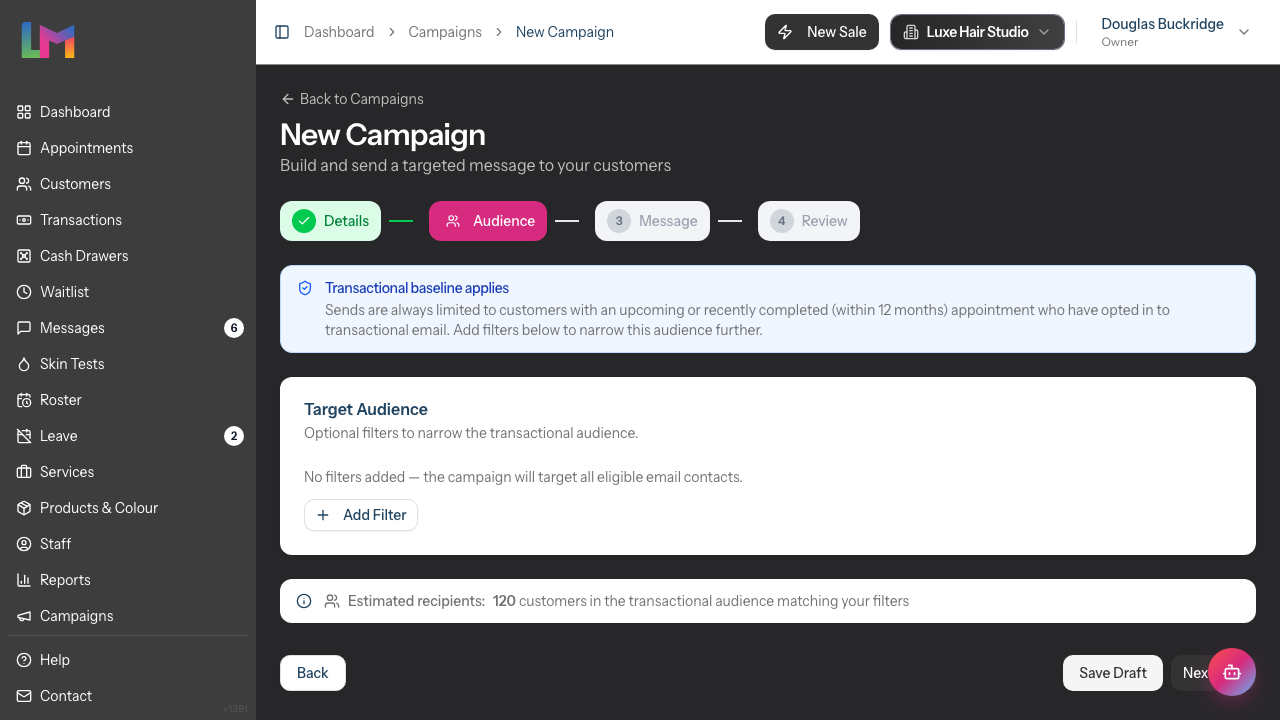The width and height of the screenshot is (1280, 720).
Task: Click the Dashboard grid icon in sidebar
Action: (x=24, y=112)
